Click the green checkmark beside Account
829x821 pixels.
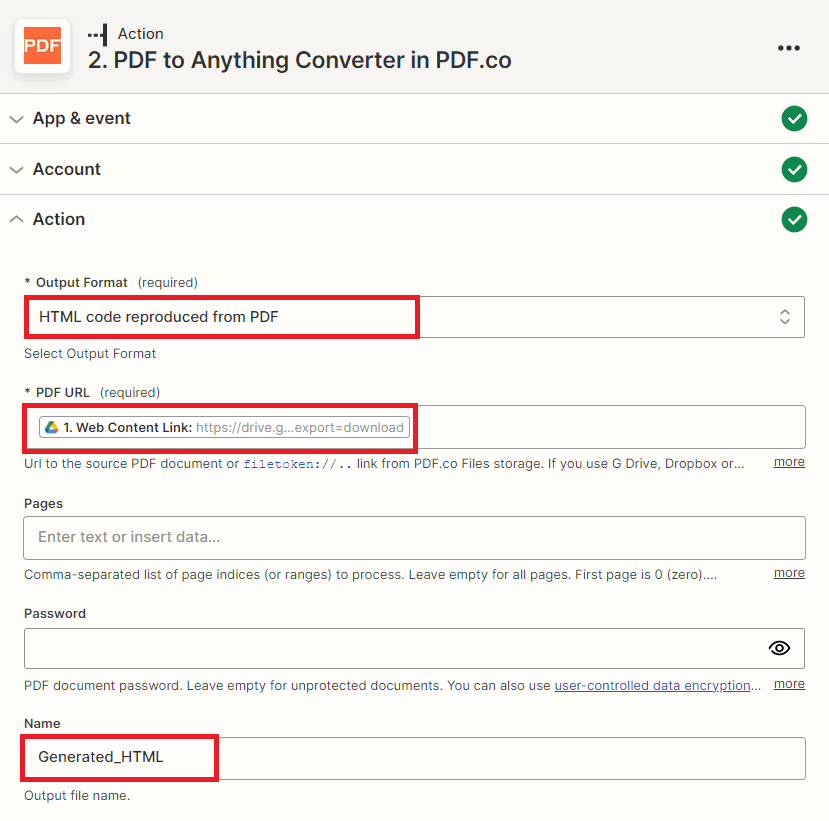pos(794,169)
